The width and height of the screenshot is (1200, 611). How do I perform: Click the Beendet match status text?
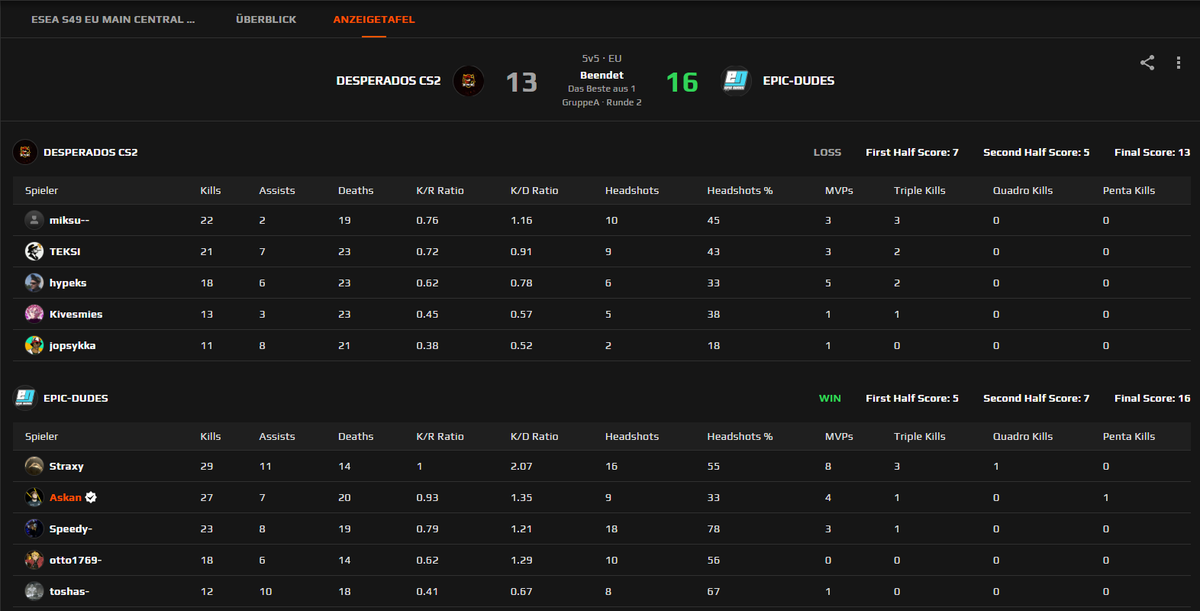tap(601, 75)
